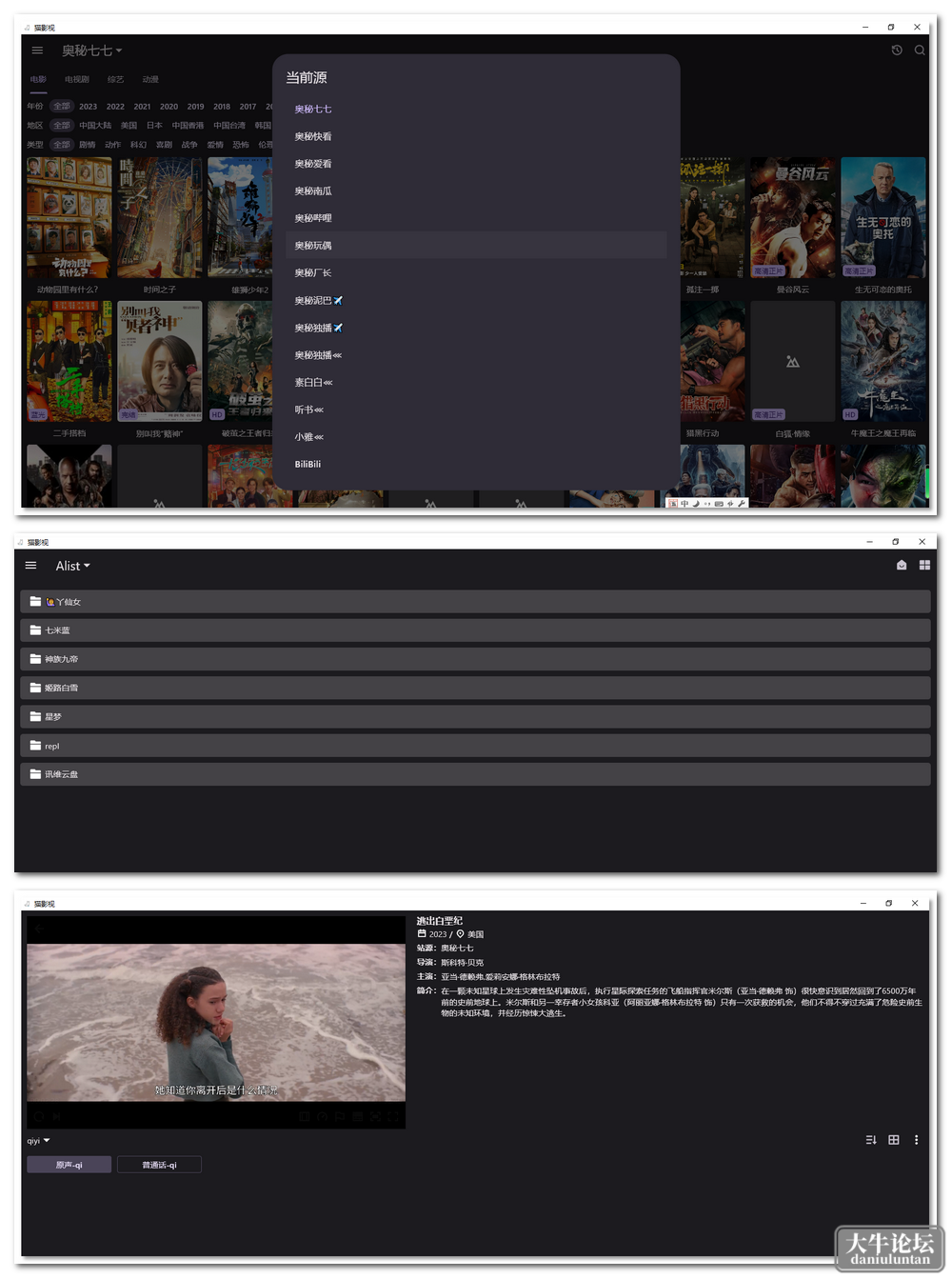Open the 星梦 folder
Screen dimensions: 952x1279
click(x=475, y=717)
